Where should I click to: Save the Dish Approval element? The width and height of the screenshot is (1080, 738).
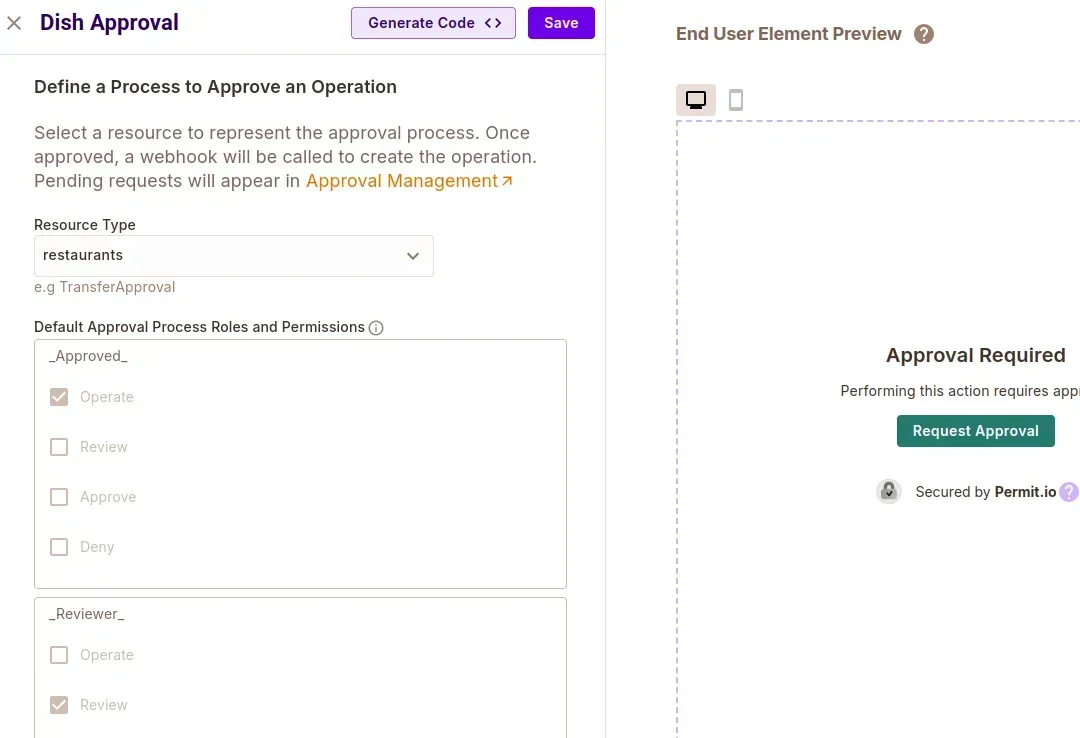561,23
